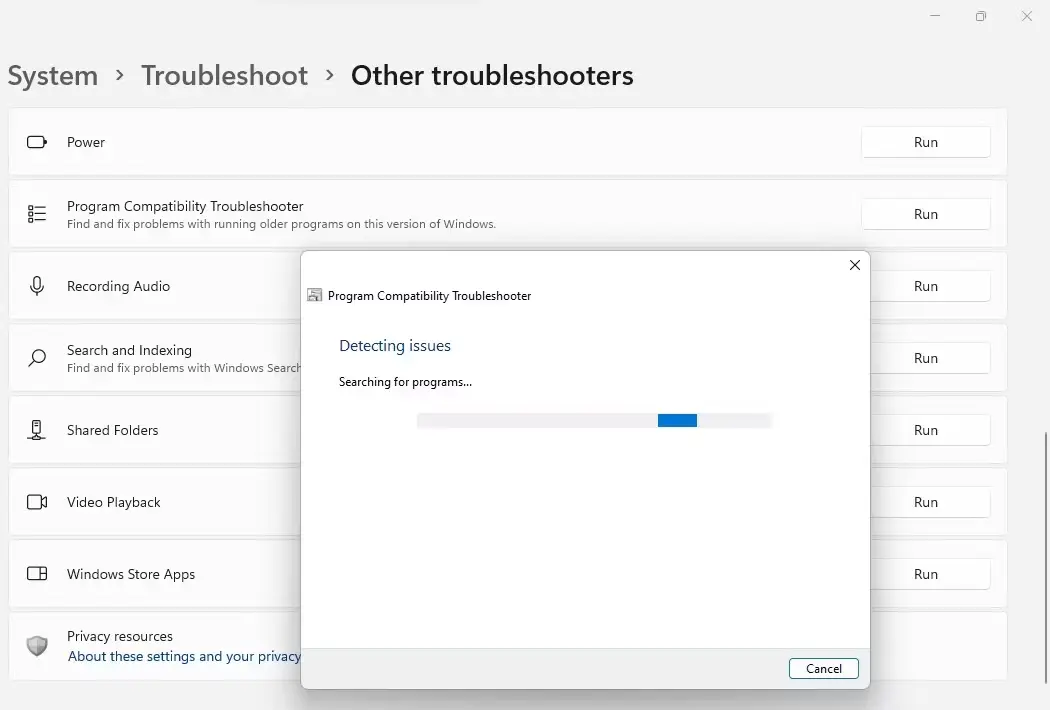Select the Windows Store Apps label
The width and height of the screenshot is (1050, 710).
pyautogui.click(x=131, y=574)
